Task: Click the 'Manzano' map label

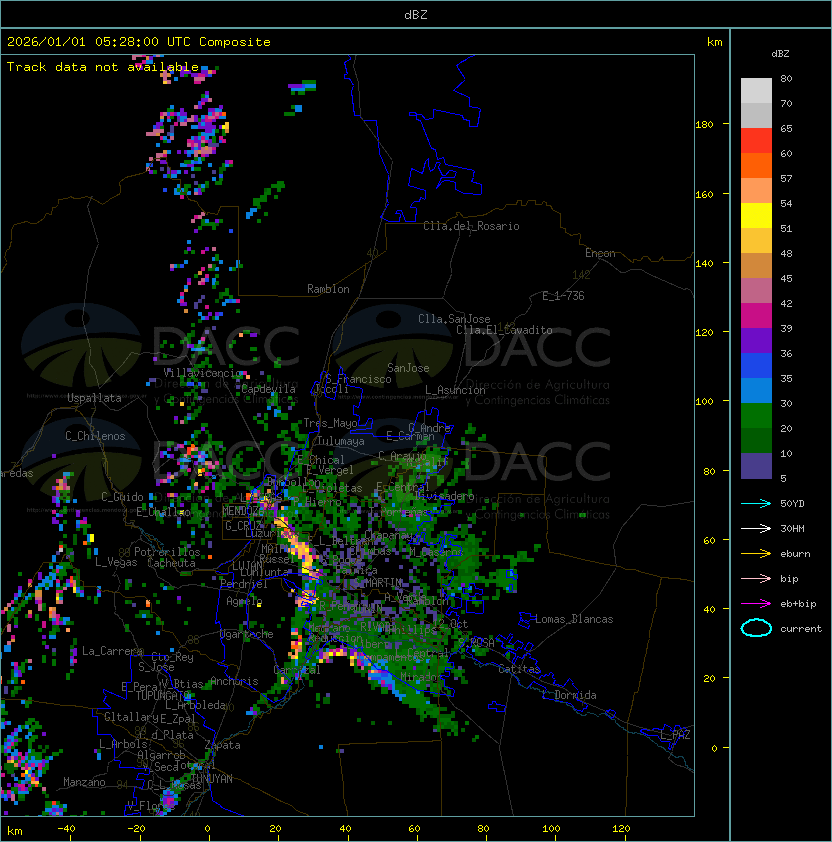Action: coord(84,782)
